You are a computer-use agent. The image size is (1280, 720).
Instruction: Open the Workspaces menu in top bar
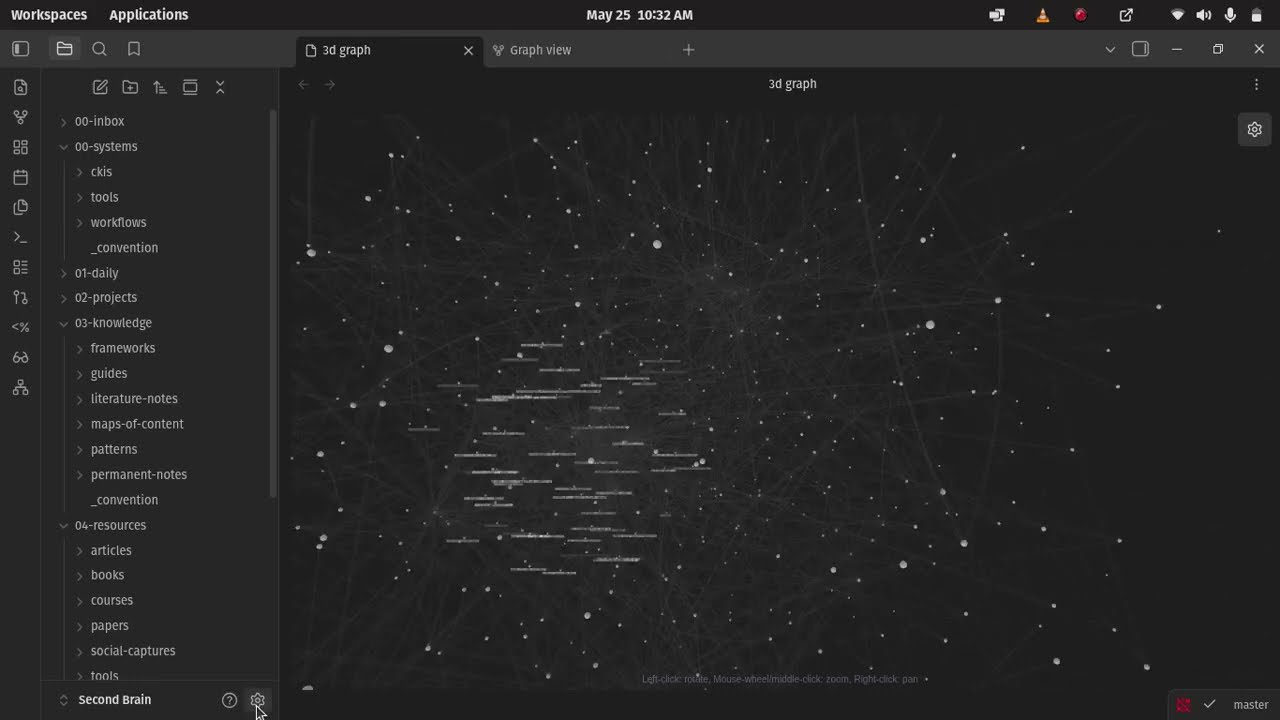tap(49, 15)
